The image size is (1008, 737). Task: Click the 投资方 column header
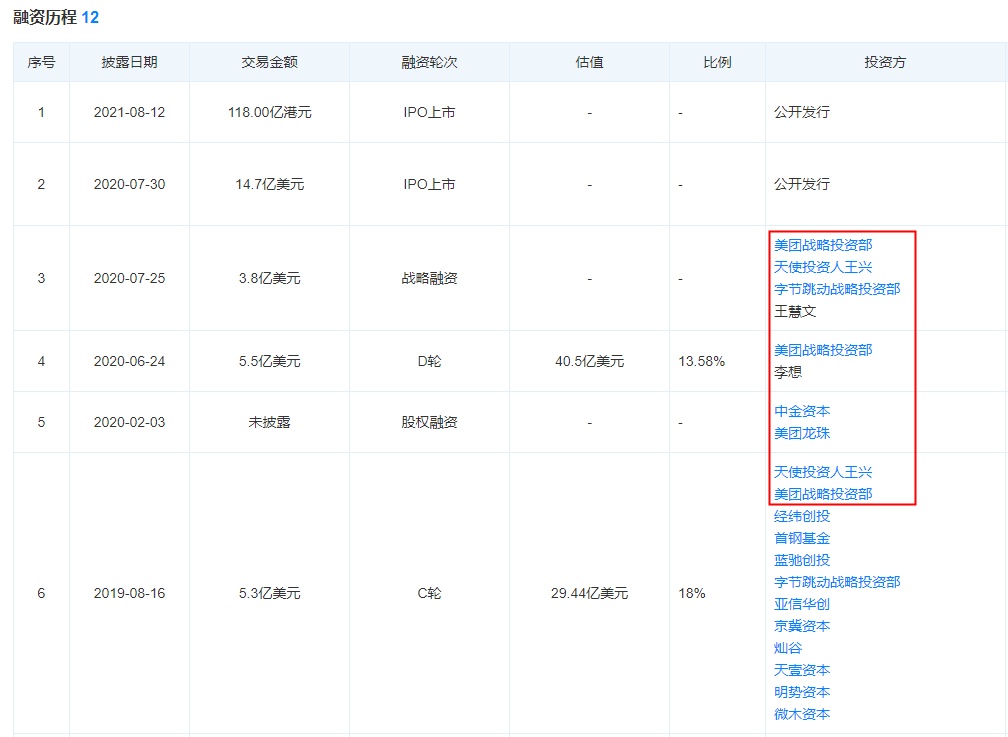tap(885, 62)
